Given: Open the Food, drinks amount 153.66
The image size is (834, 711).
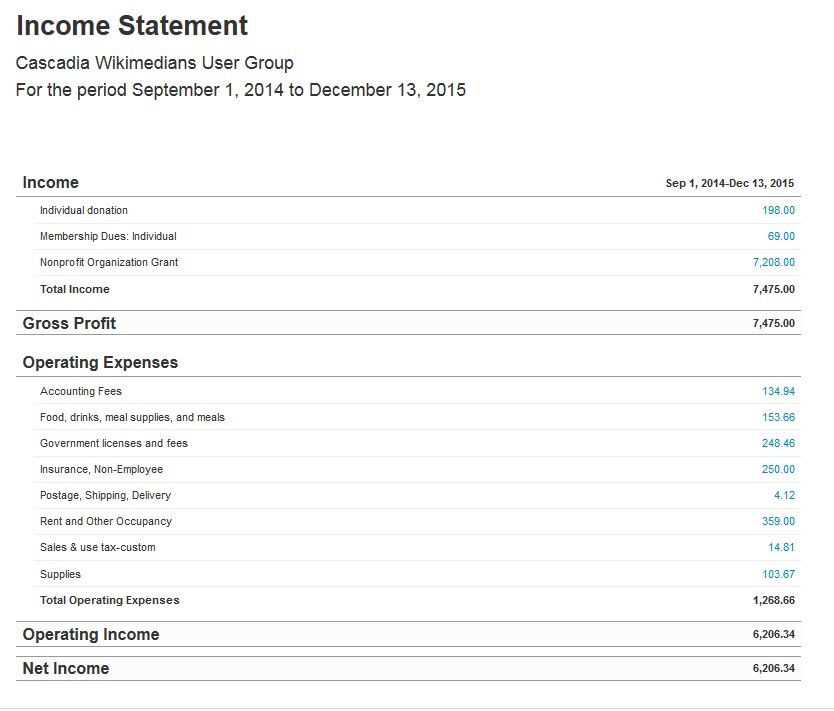Looking at the screenshot, I should coord(778,417).
